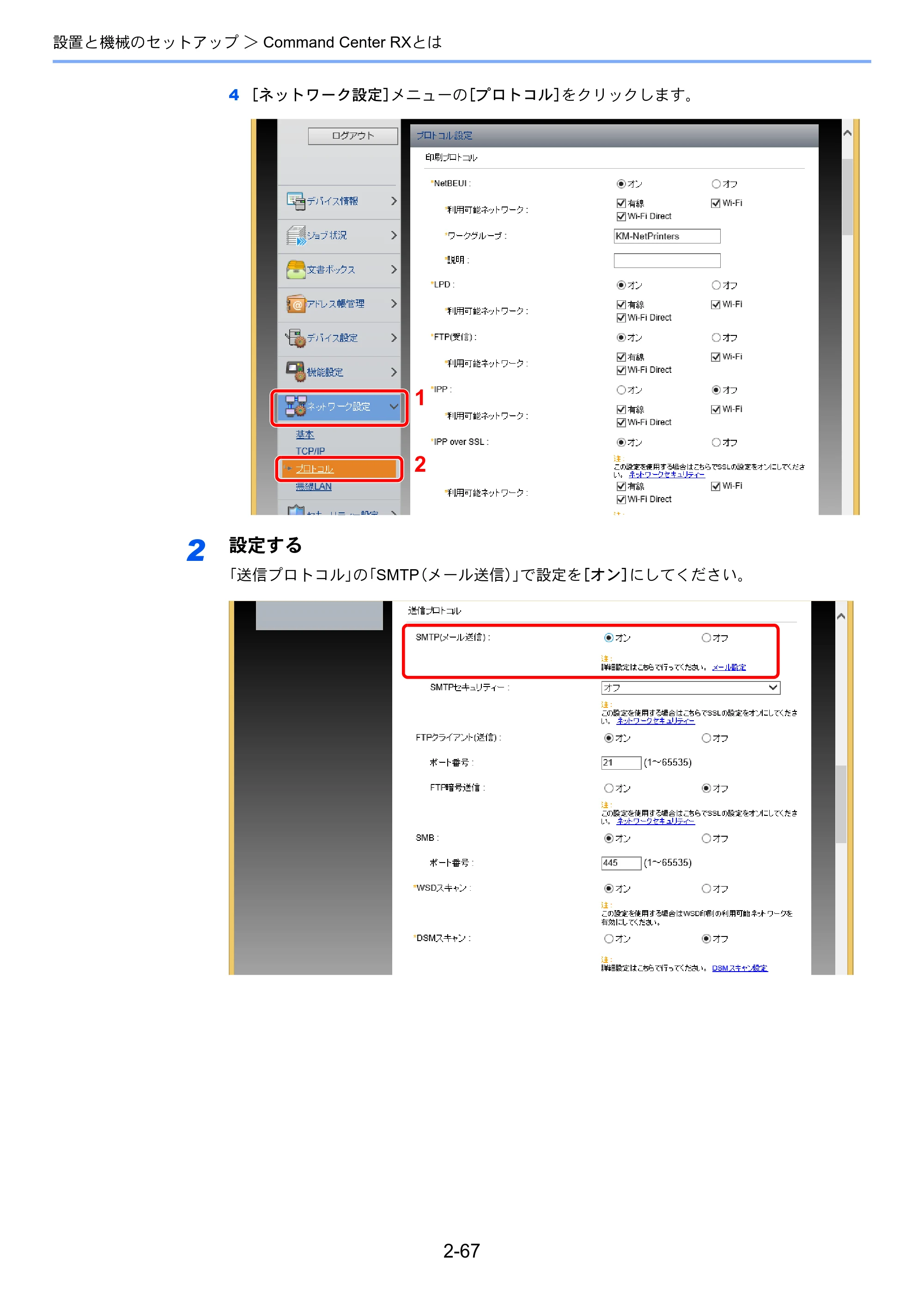
Task: Uncheck FTP(受信) Wi-Fi checkbox
Action: 716,357
